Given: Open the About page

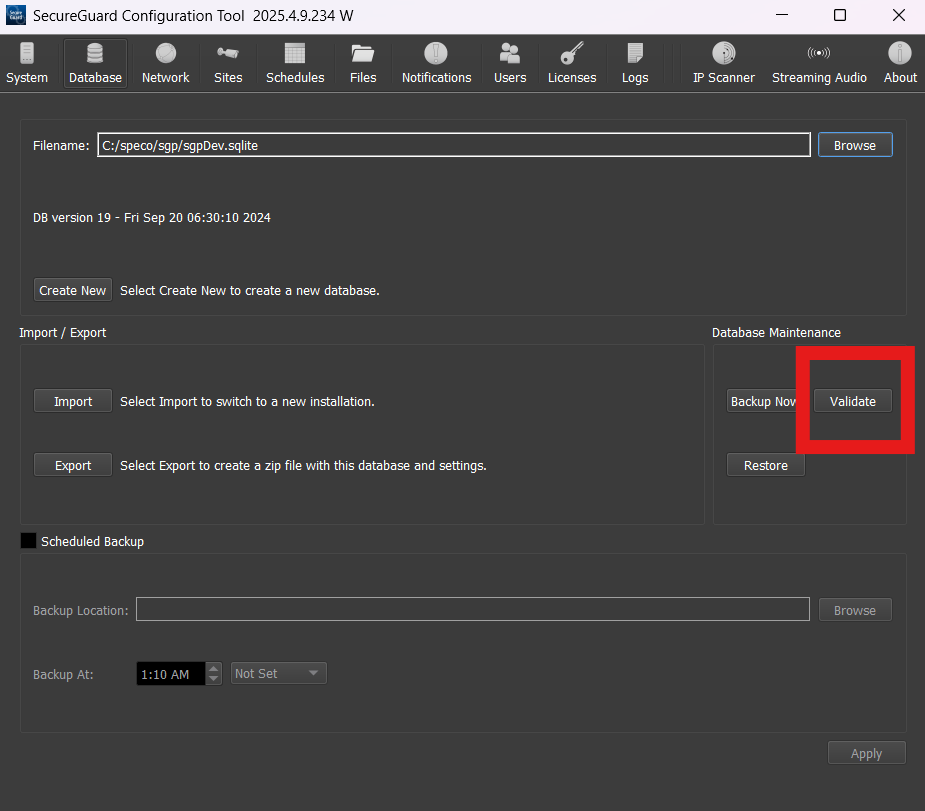Looking at the screenshot, I should pyautogui.click(x=899, y=62).
